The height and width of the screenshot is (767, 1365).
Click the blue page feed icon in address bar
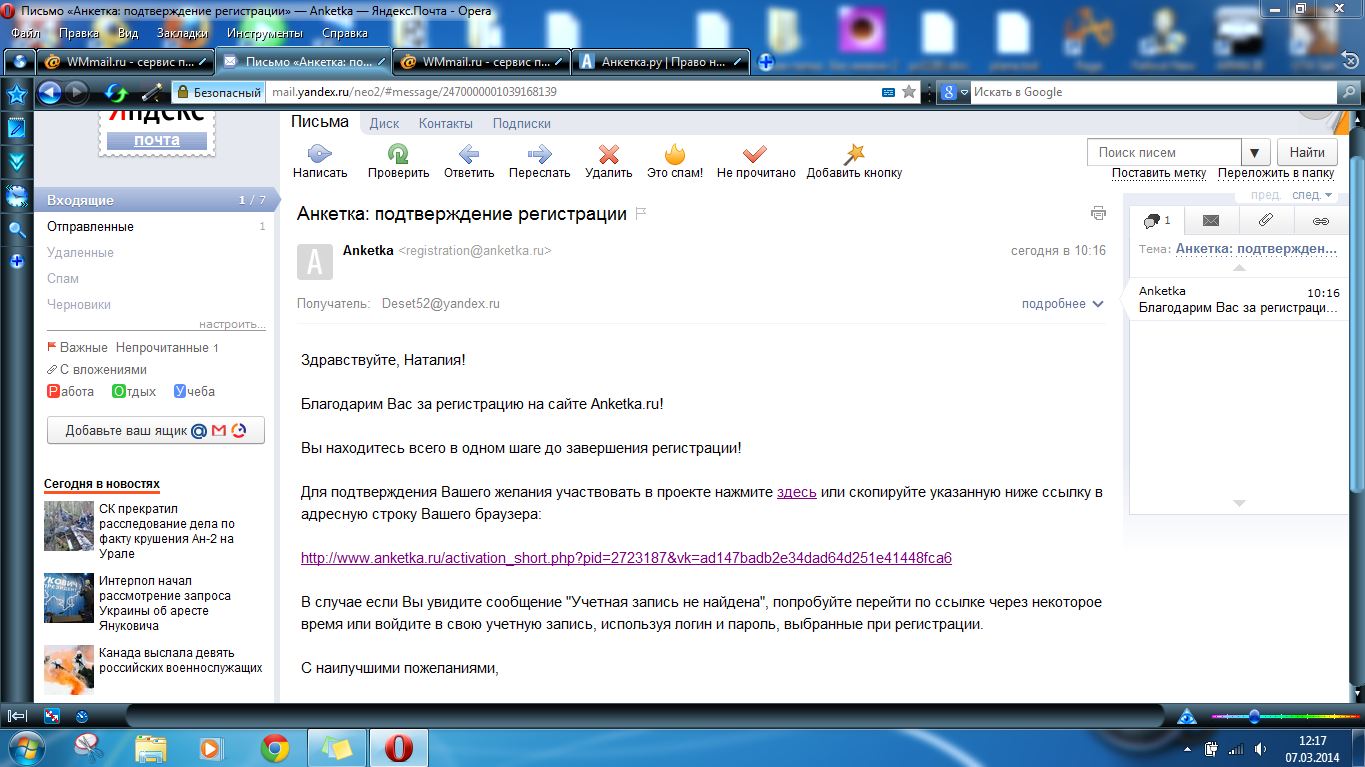[888, 92]
